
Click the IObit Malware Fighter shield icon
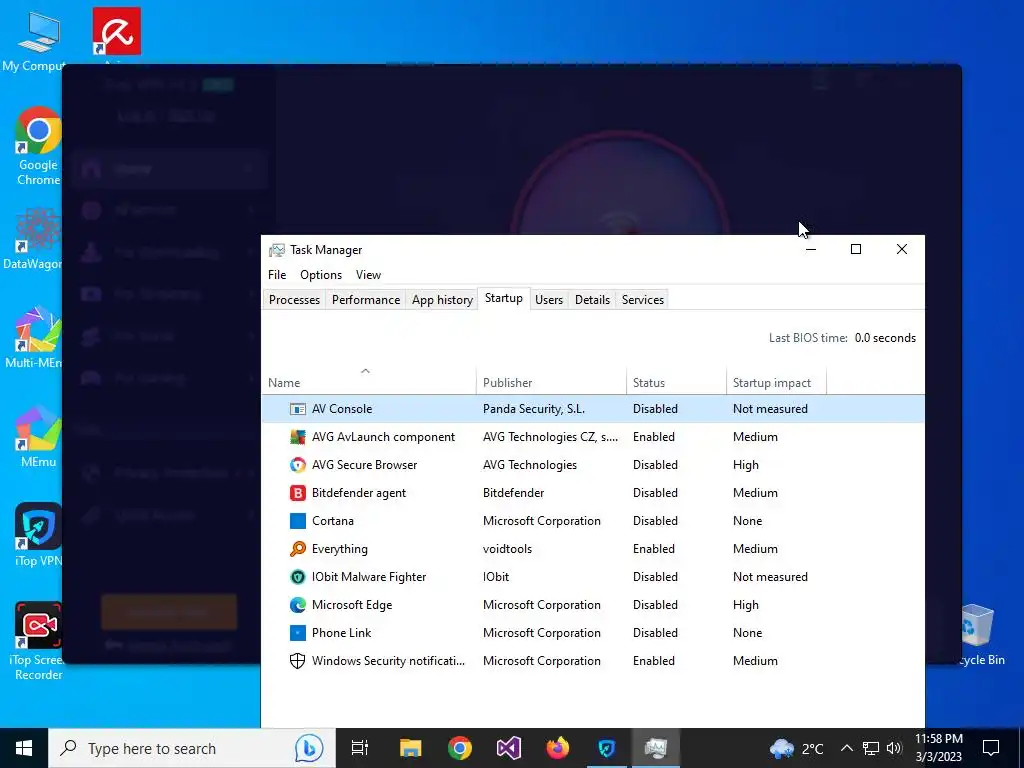tap(298, 577)
